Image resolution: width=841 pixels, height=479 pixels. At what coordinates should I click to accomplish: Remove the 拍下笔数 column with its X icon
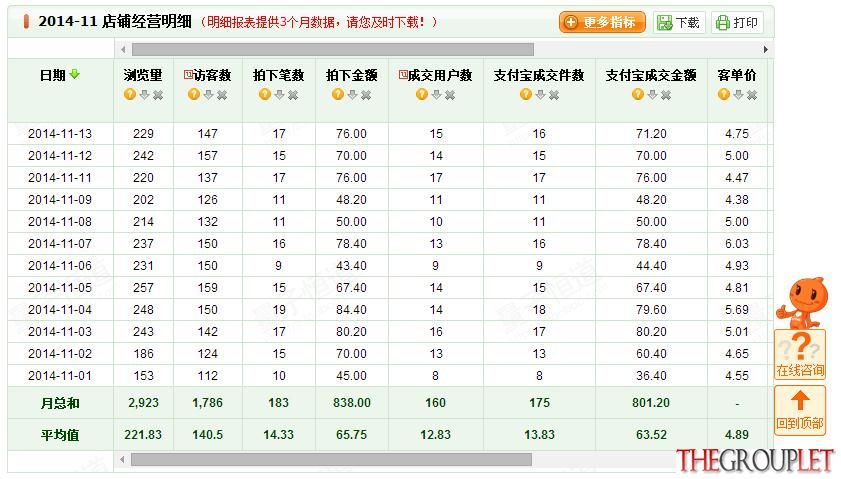pyautogui.click(x=293, y=95)
